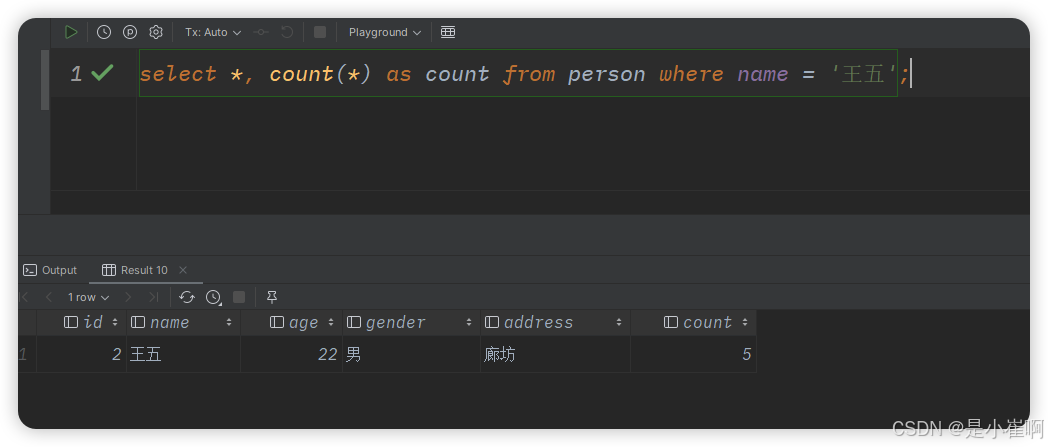
Task: Select count cell with value 5
Action: click(693, 354)
